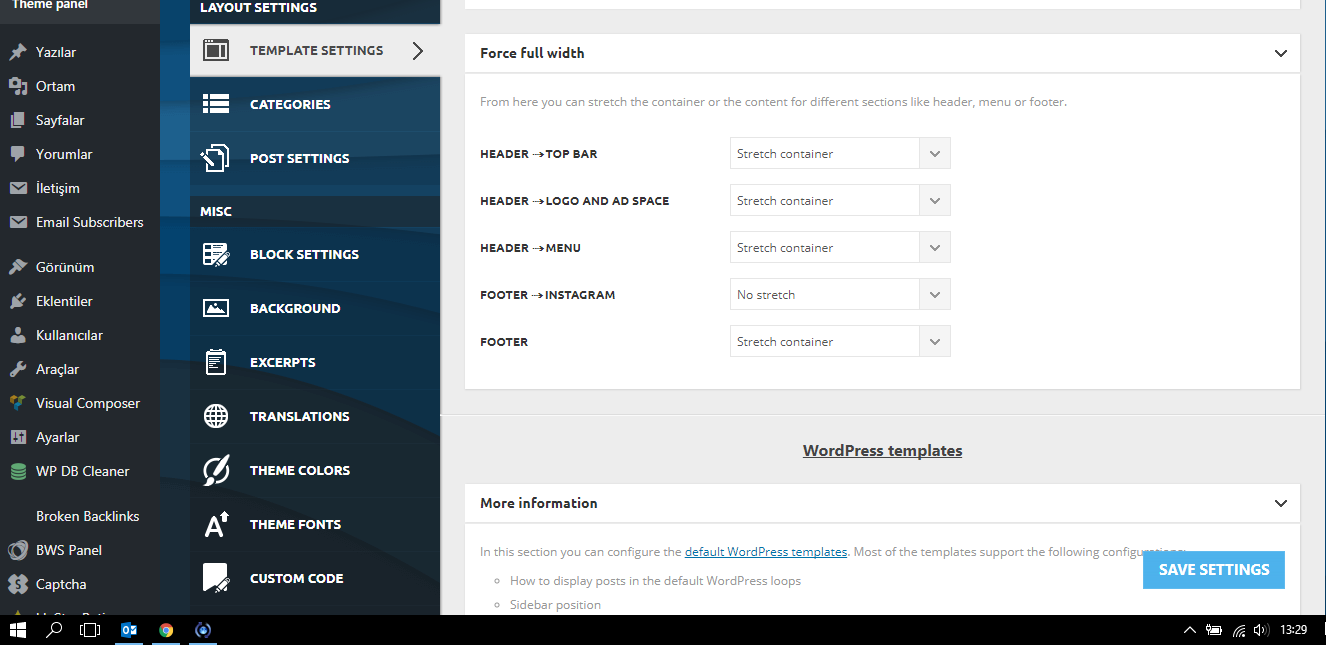Collapse the More information section

coord(1281,503)
